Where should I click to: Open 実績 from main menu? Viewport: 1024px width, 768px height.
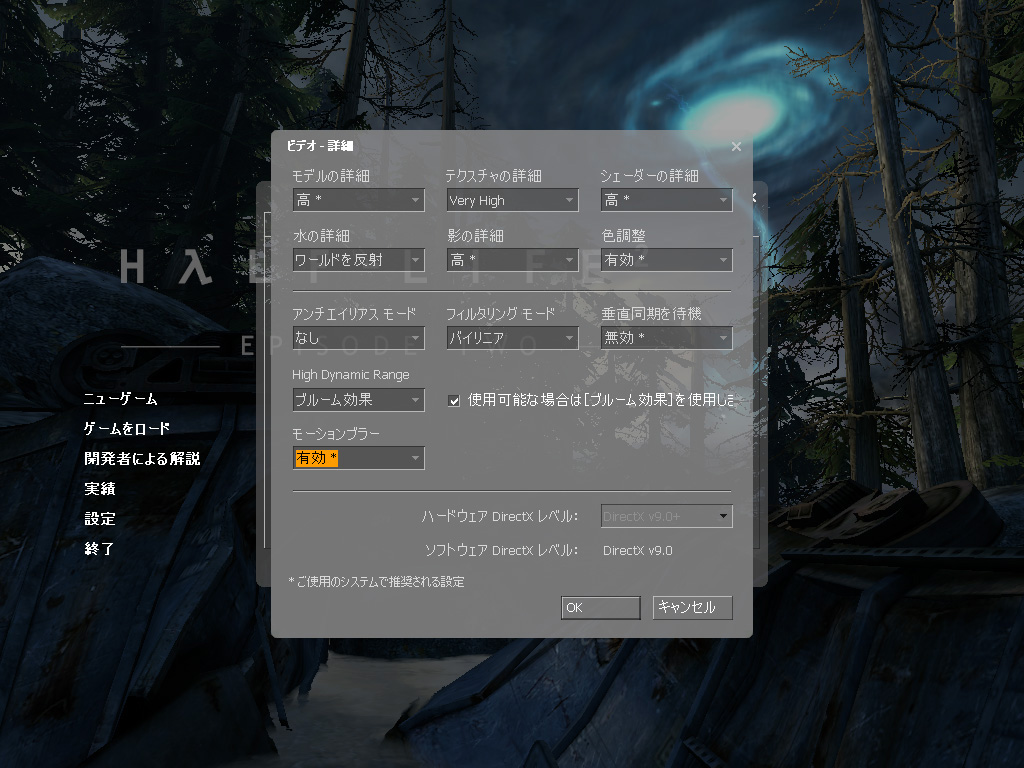100,488
